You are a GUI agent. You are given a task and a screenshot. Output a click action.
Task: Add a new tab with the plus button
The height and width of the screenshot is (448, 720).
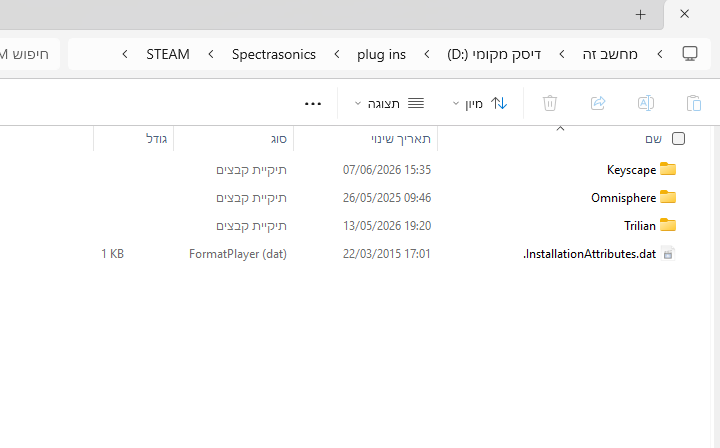[640, 15]
